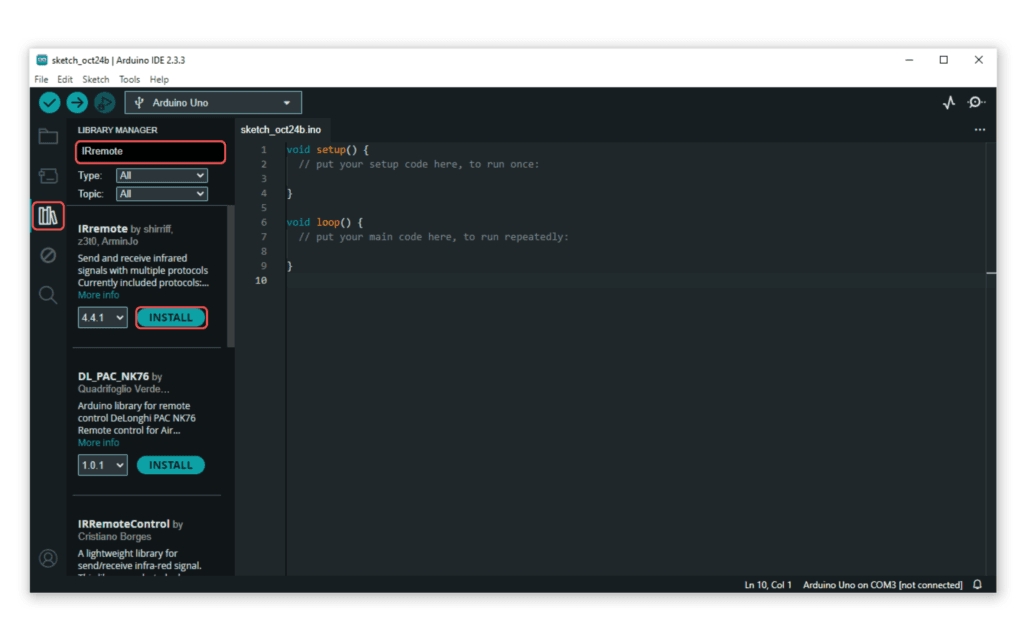Open the Sketch menu
Screen dimensions: 1024x640
pyautogui.click(x=95, y=80)
